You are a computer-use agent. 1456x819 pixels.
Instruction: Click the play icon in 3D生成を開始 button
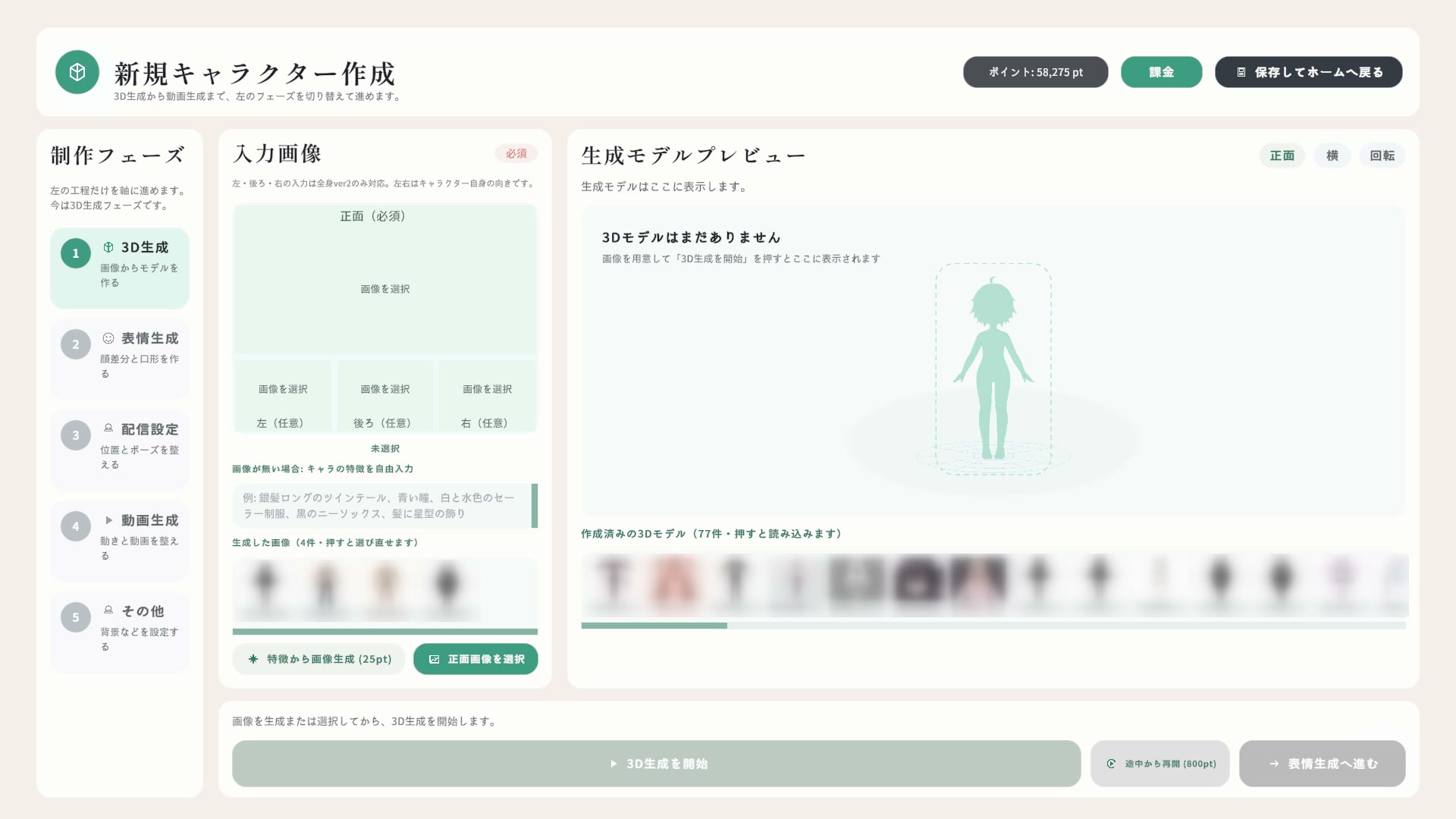613,764
